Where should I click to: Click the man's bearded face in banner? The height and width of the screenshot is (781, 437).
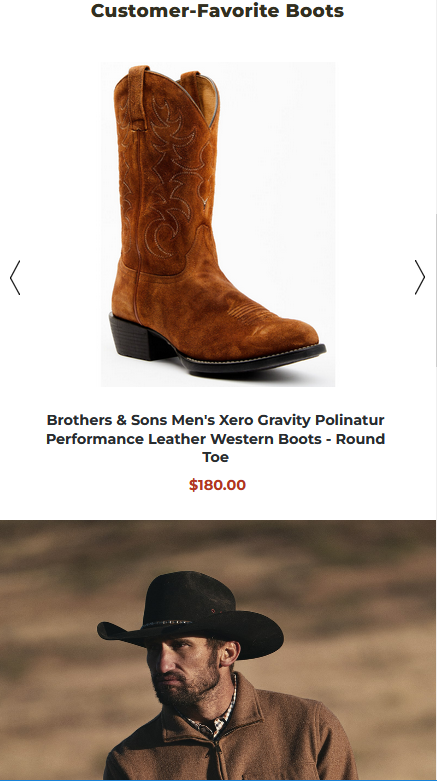(184, 667)
